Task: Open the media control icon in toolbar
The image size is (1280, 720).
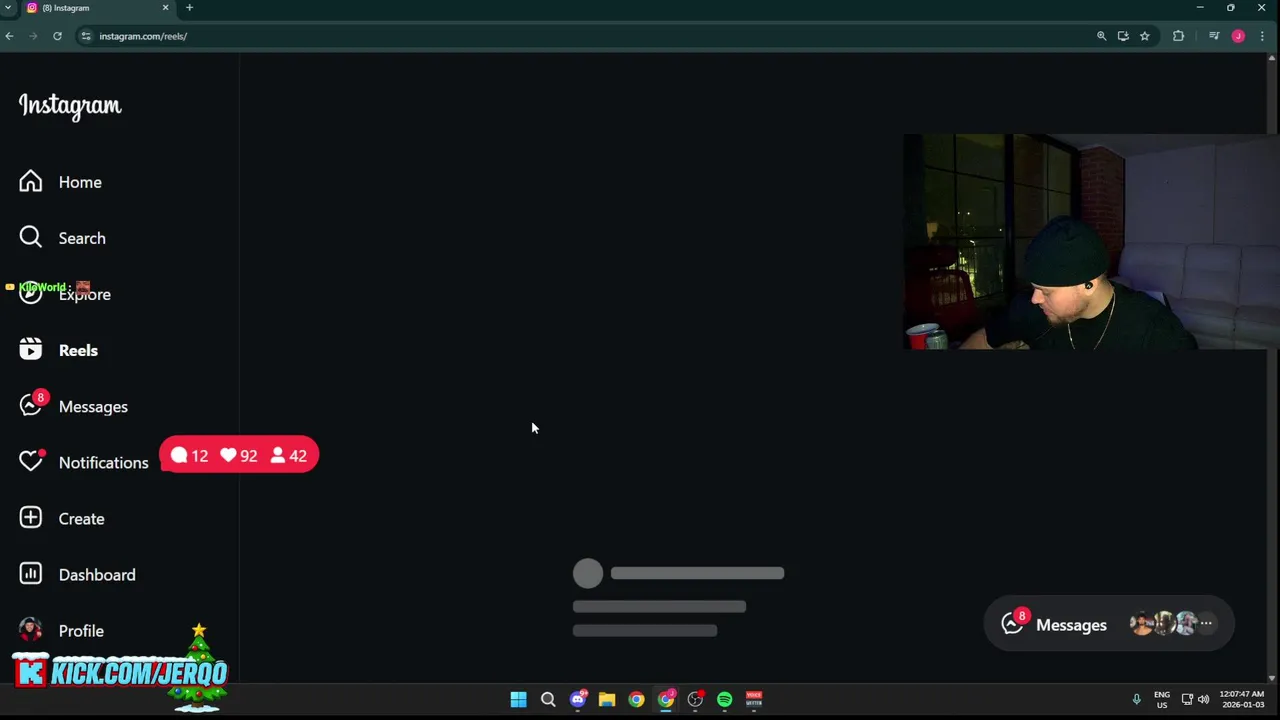Action: (x=1214, y=36)
